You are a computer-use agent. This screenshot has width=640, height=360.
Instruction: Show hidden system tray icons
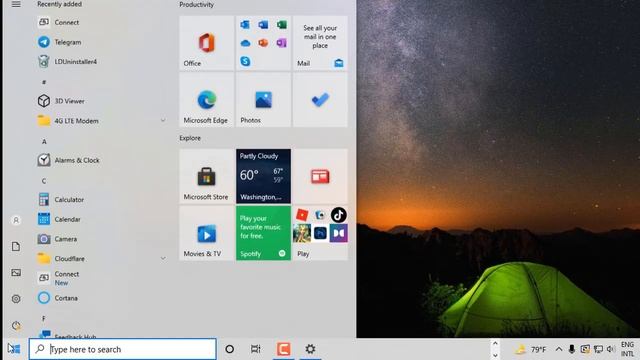(559, 349)
